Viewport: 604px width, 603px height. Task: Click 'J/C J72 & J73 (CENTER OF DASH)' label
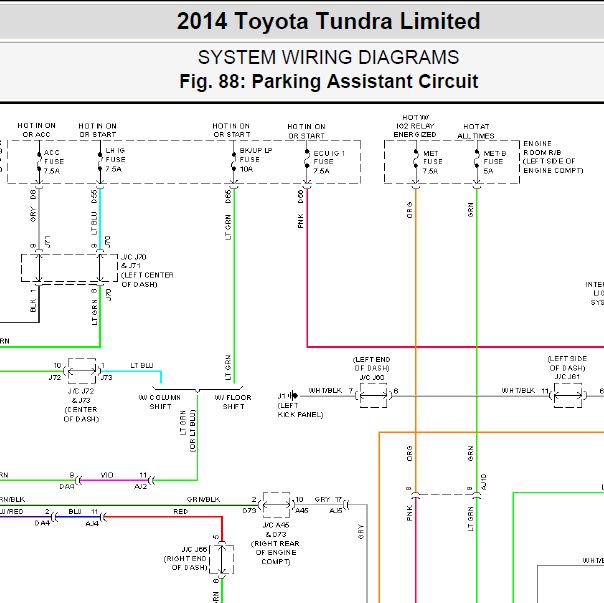(x=81, y=405)
